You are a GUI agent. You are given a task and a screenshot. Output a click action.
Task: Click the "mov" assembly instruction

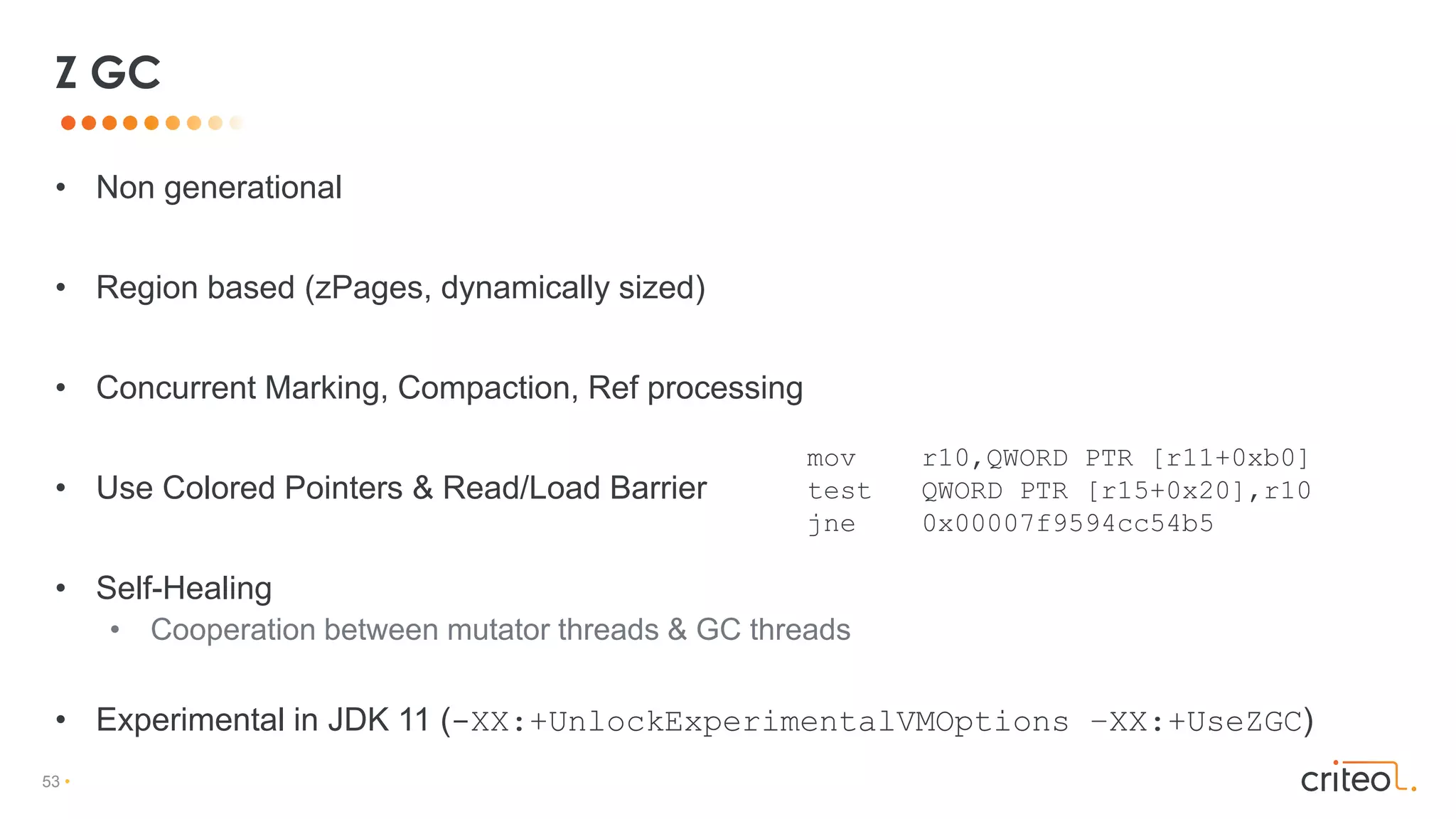831,459
